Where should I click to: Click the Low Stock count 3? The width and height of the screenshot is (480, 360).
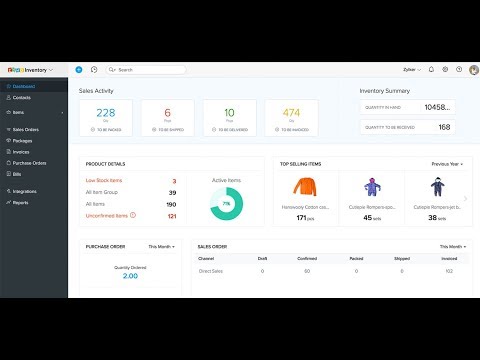pos(174,181)
